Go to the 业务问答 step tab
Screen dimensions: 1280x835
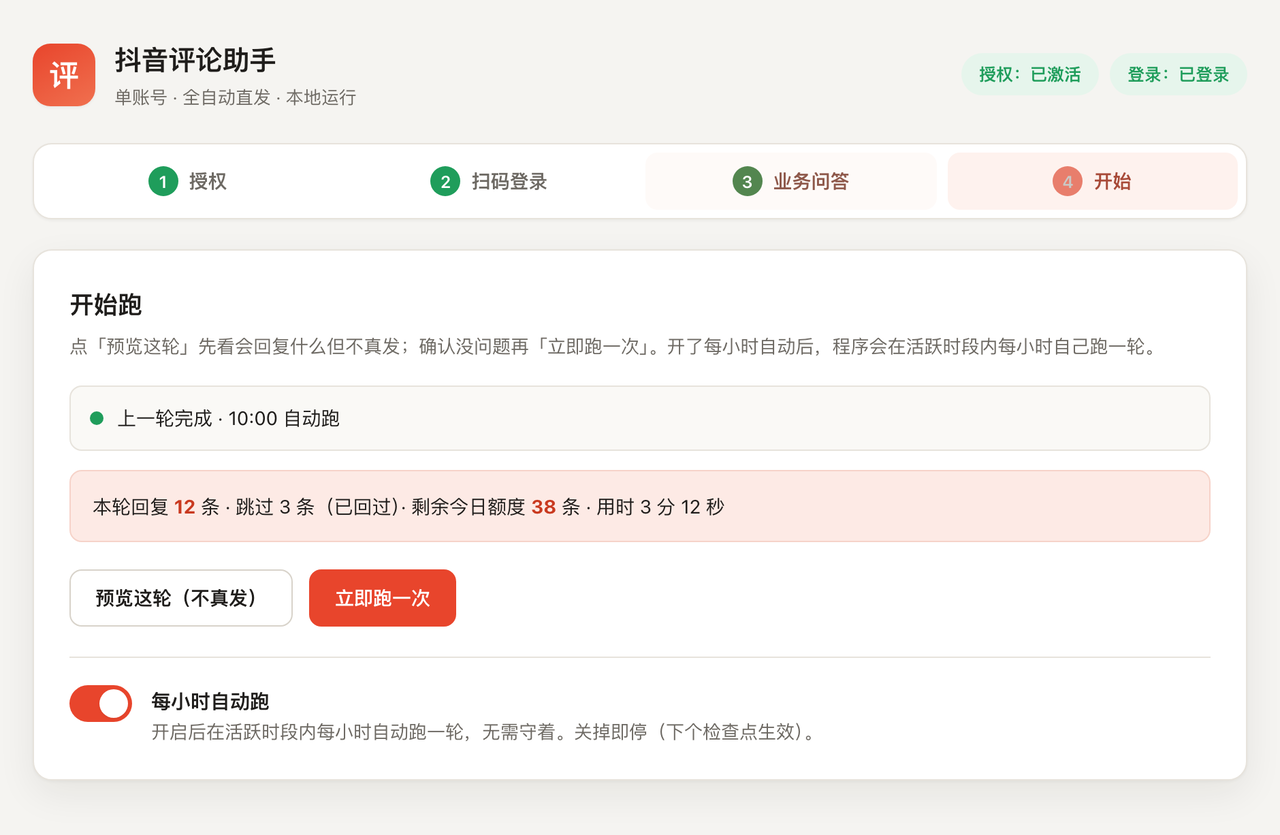click(x=791, y=181)
